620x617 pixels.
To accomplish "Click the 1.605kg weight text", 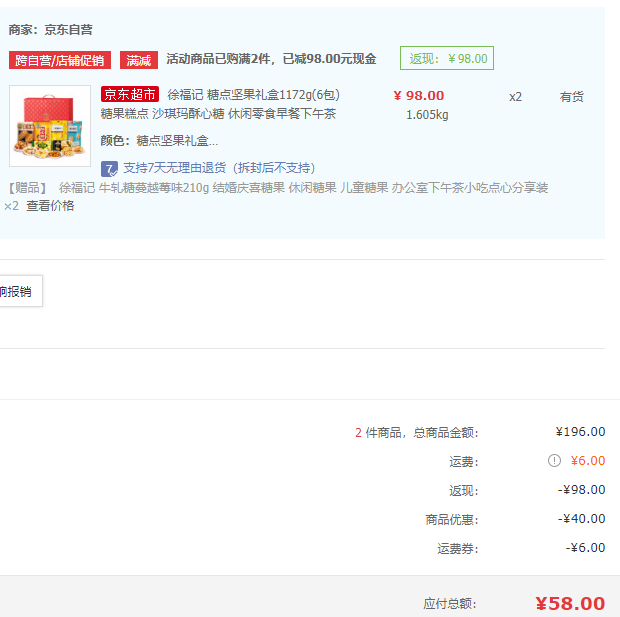I will 427,115.
